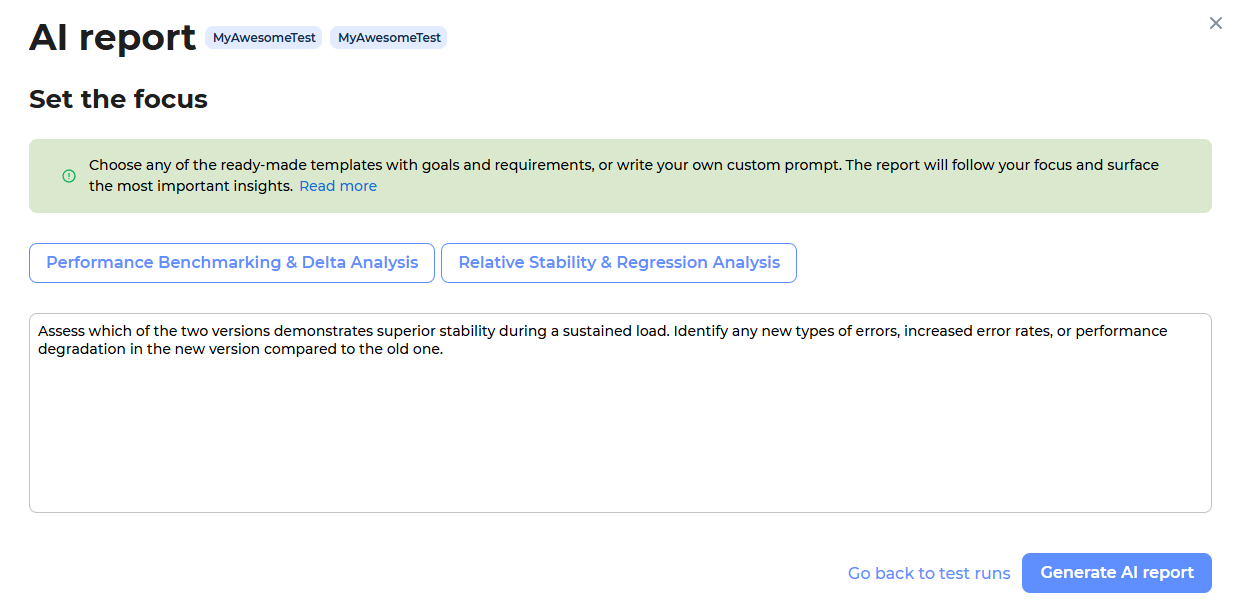1243x611 pixels.
Task: Click empty space in the prompt text box
Action: coord(620,440)
